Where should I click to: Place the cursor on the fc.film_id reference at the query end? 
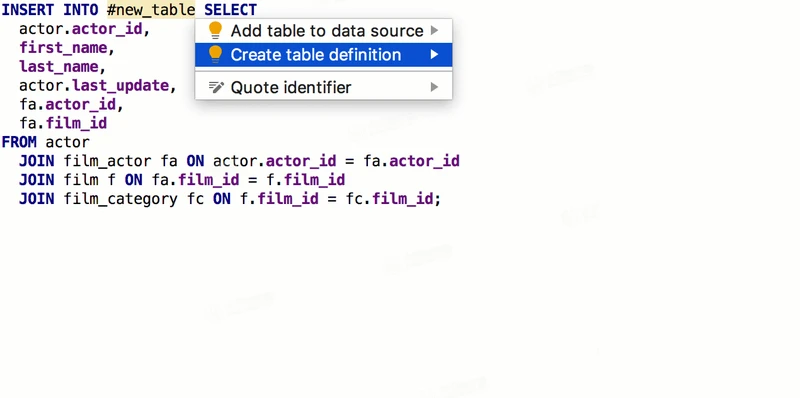coord(390,199)
